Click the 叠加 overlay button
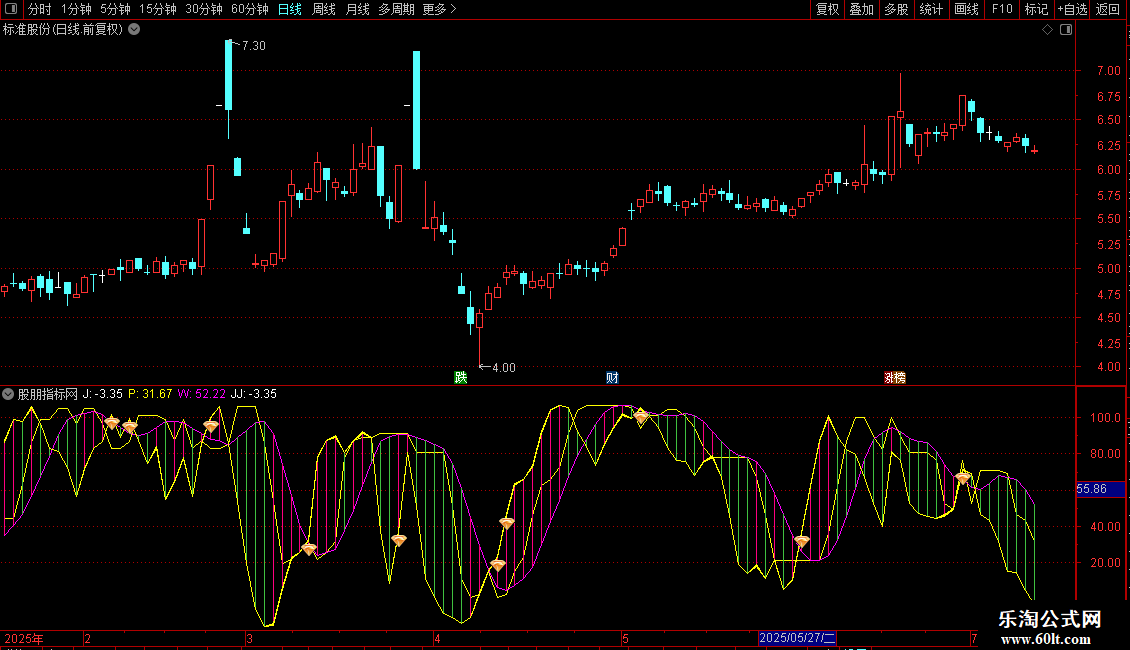This screenshot has width=1130, height=650. coord(861,9)
